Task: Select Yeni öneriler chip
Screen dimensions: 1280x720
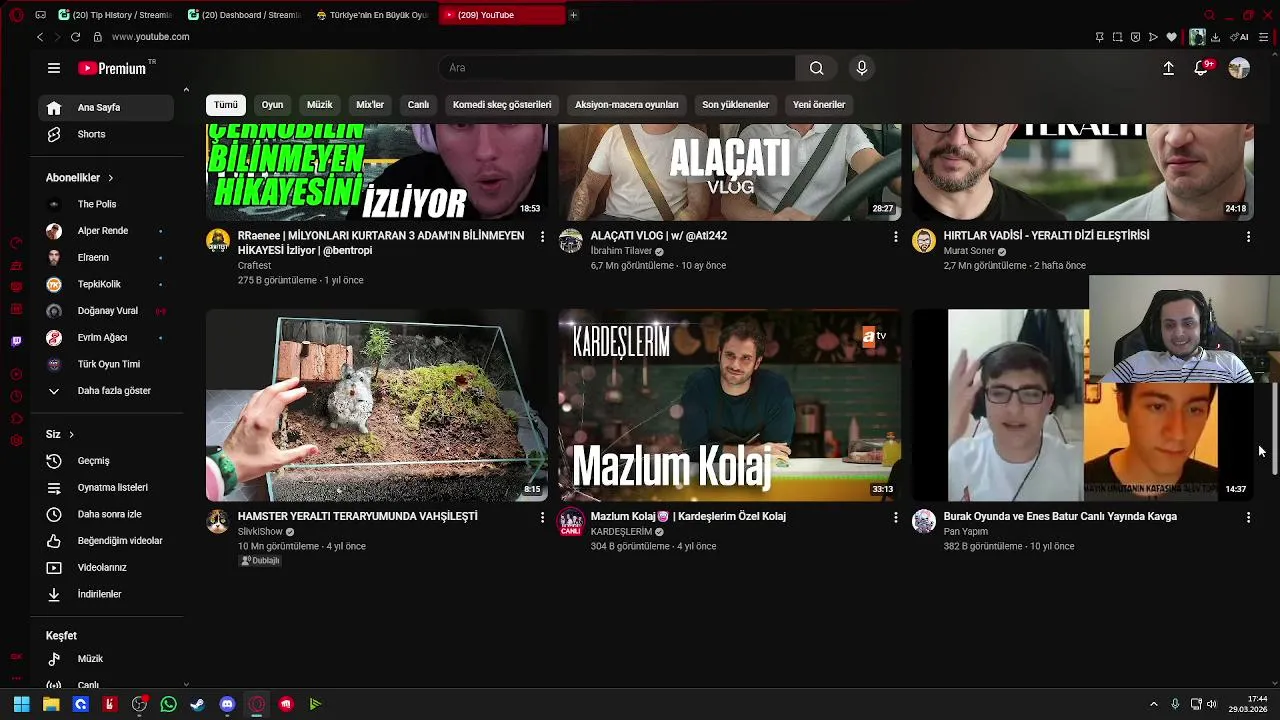Action: (x=819, y=105)
